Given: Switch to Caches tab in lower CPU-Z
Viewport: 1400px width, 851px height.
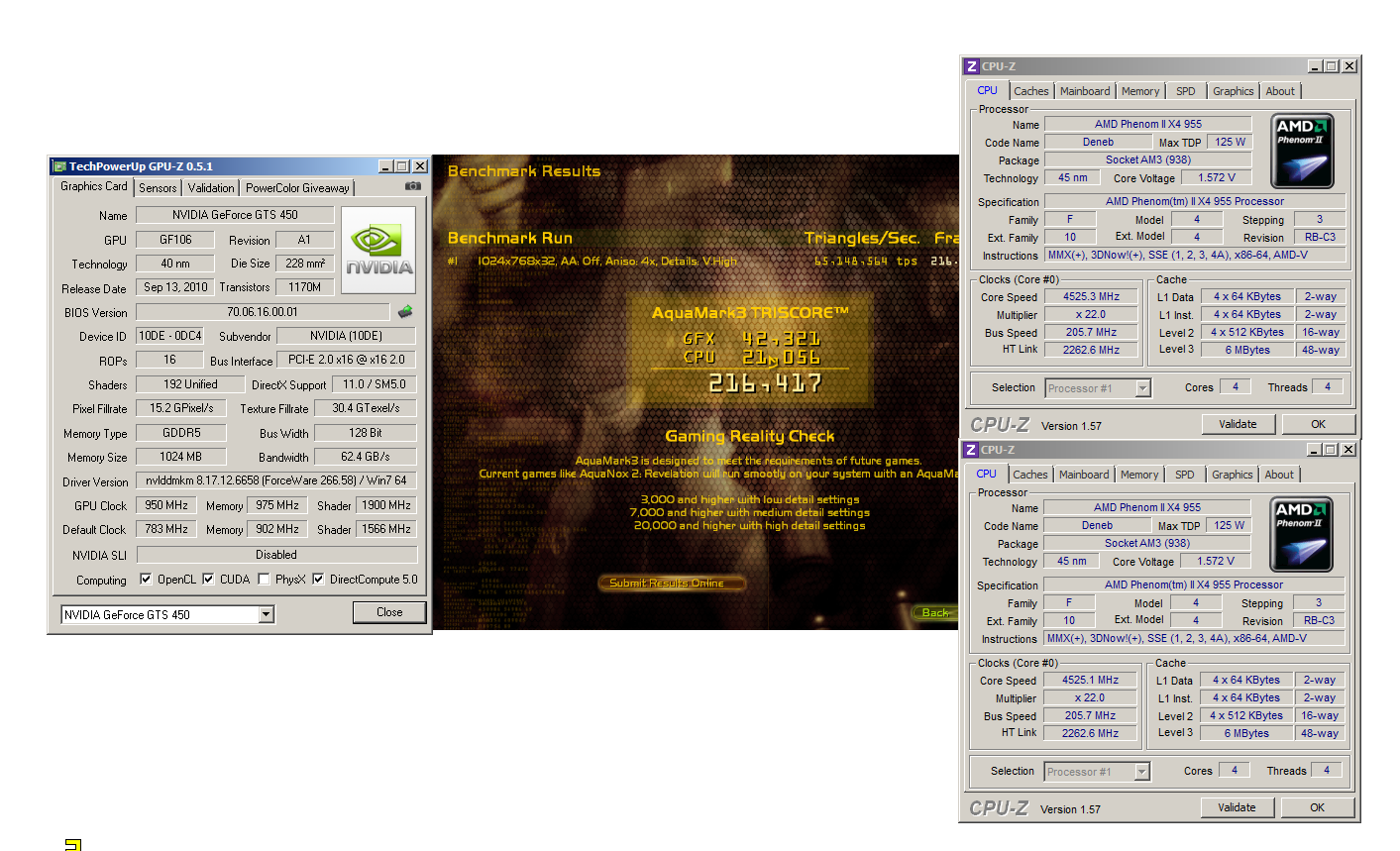Looking at the screenshot, I should pos(1030,475).
